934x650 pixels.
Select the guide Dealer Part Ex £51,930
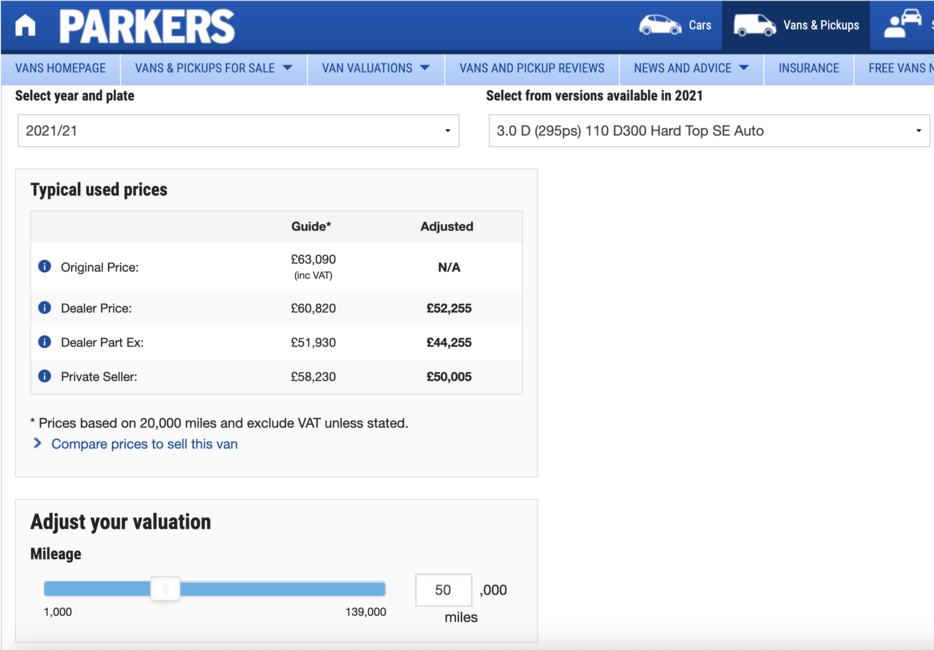click(x=313, y=343)
